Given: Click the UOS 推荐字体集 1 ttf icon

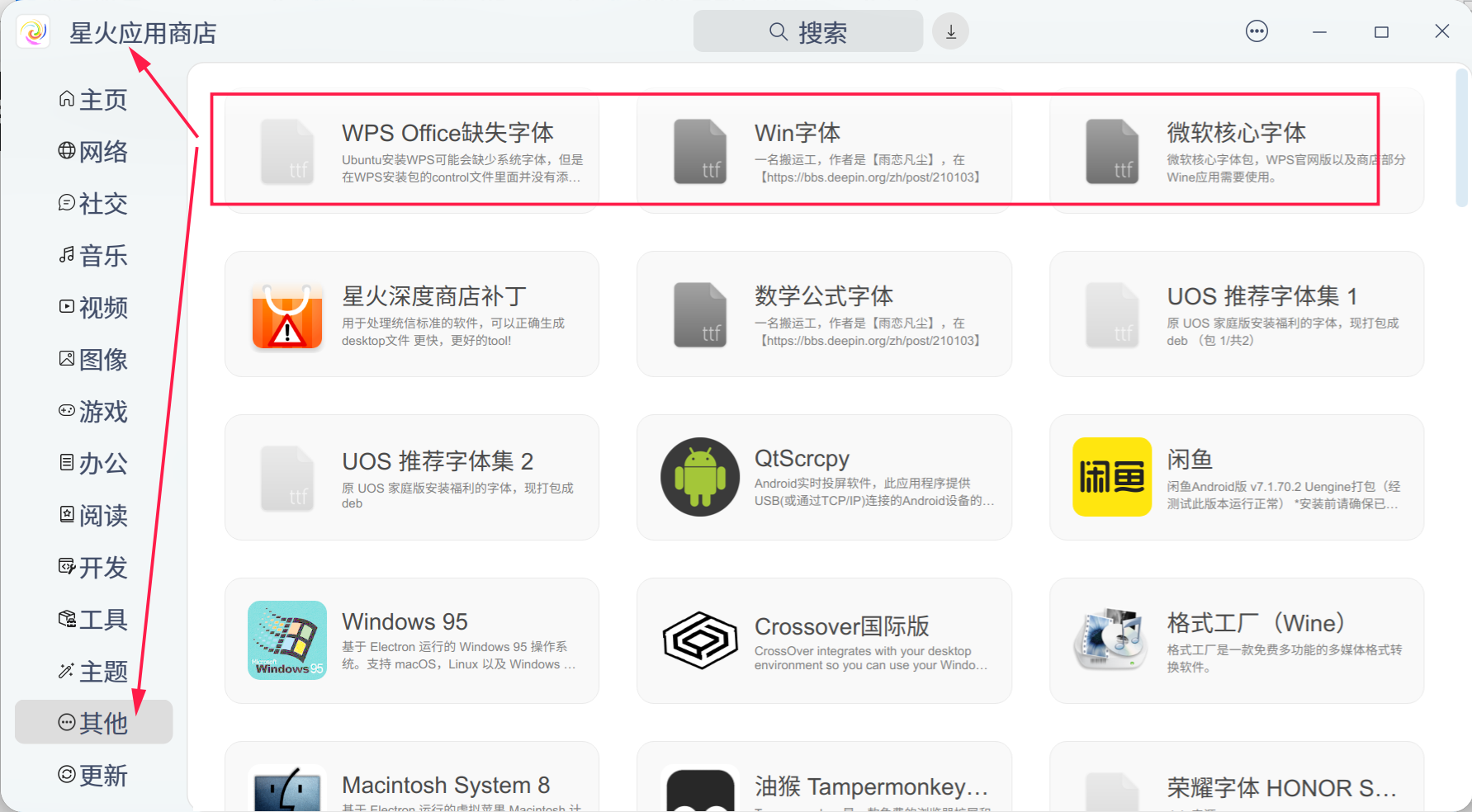Looking at the screenshot, I should tap(1112, 314).
